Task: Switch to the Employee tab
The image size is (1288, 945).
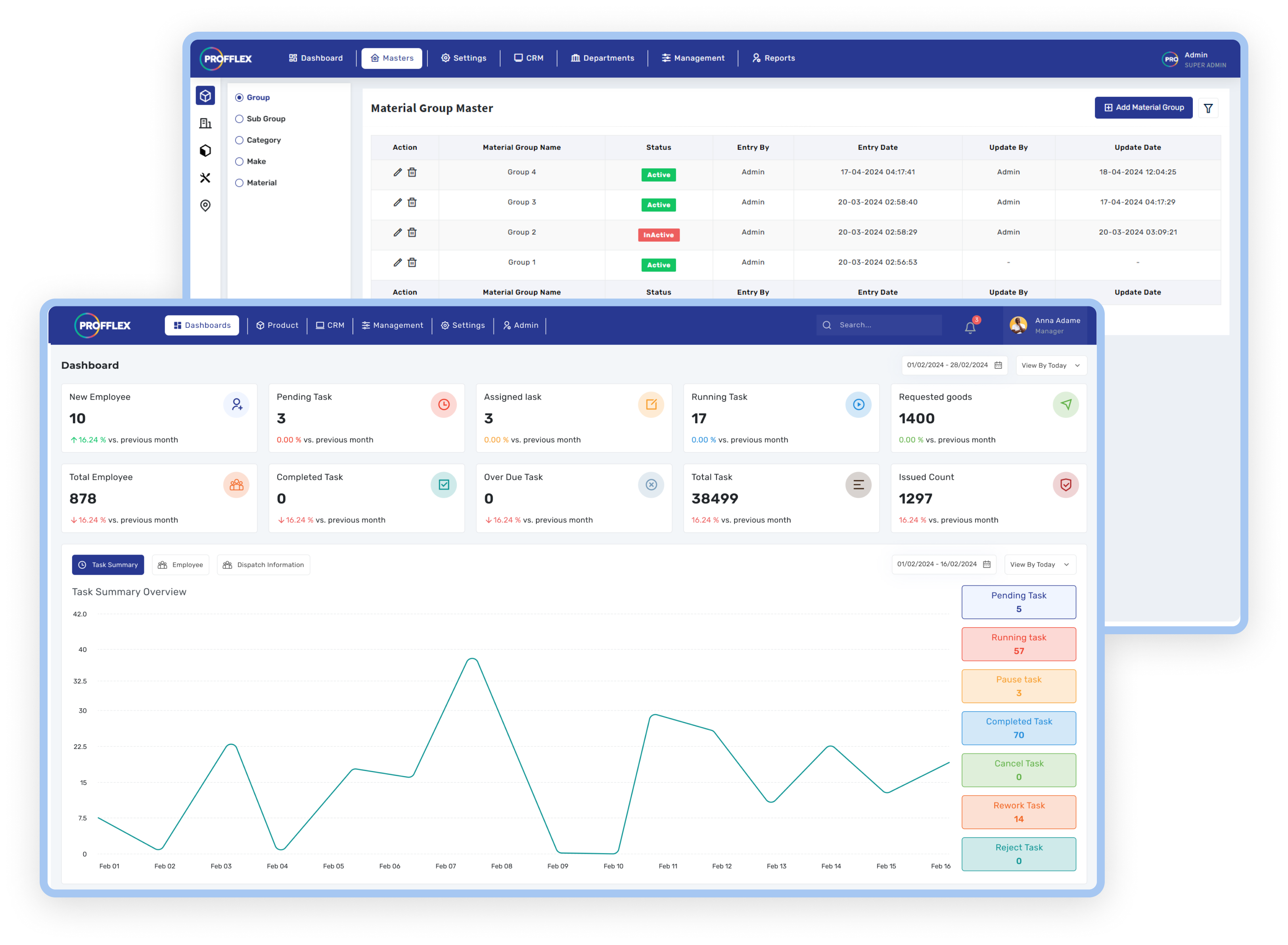Action: click(x=180, y=564)
